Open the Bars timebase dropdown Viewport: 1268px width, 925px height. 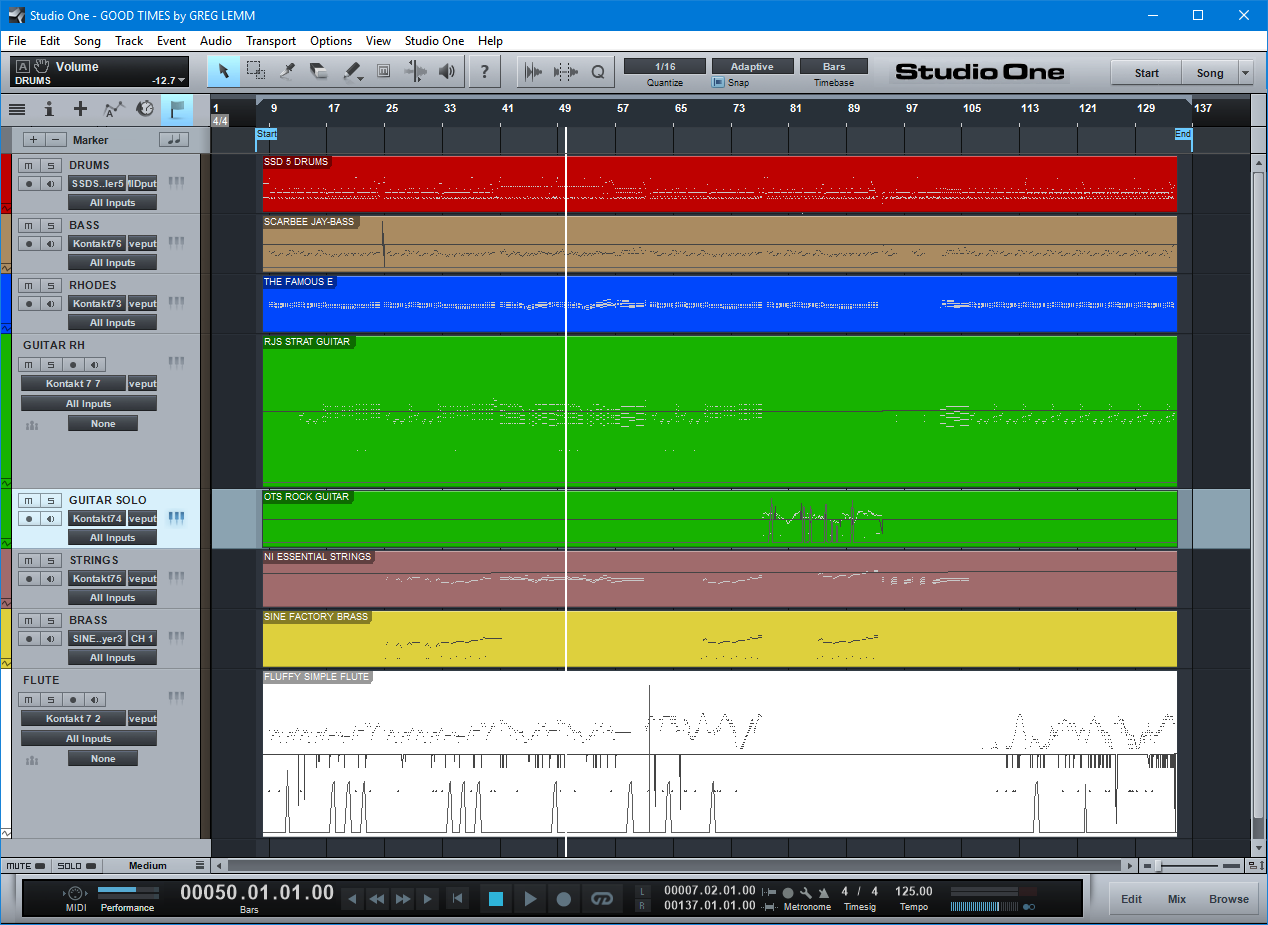834,66
